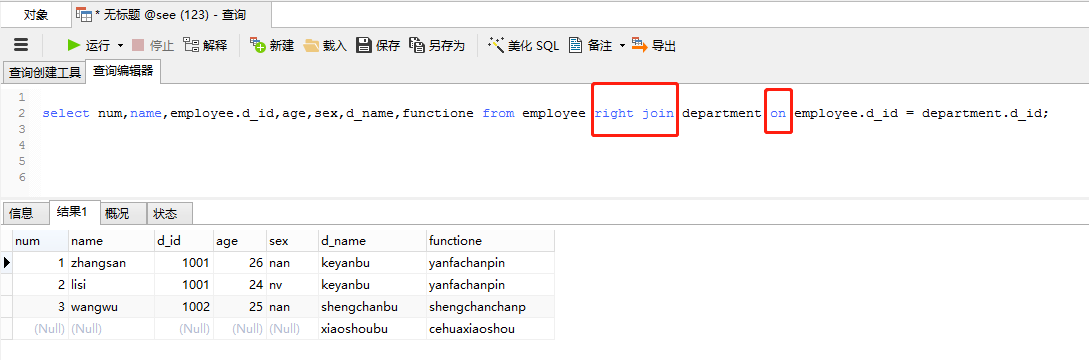Click the row indicator arrow of first row

7,263
